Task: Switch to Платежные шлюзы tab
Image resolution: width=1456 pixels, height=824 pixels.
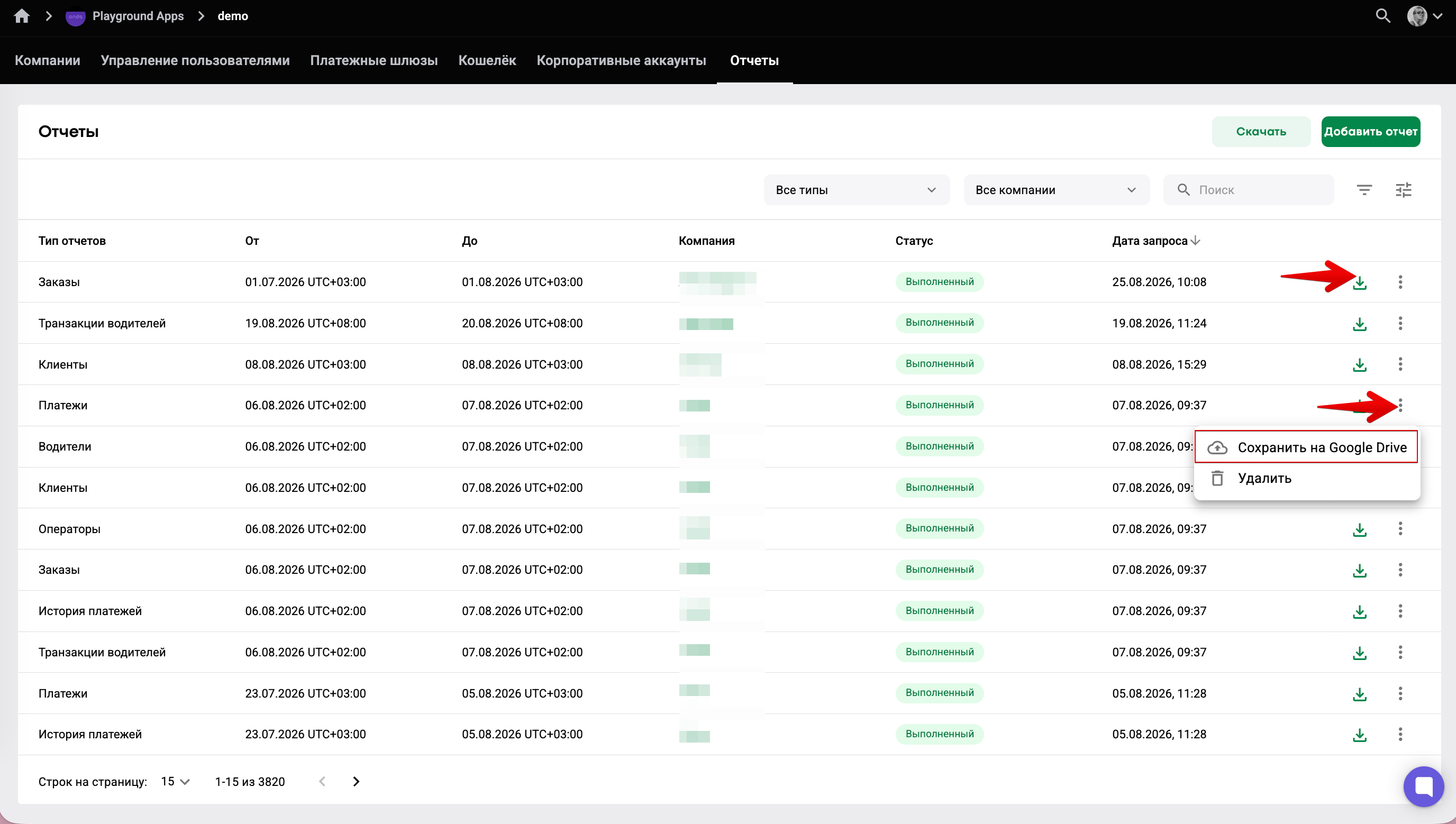Action: pos(374,60)
